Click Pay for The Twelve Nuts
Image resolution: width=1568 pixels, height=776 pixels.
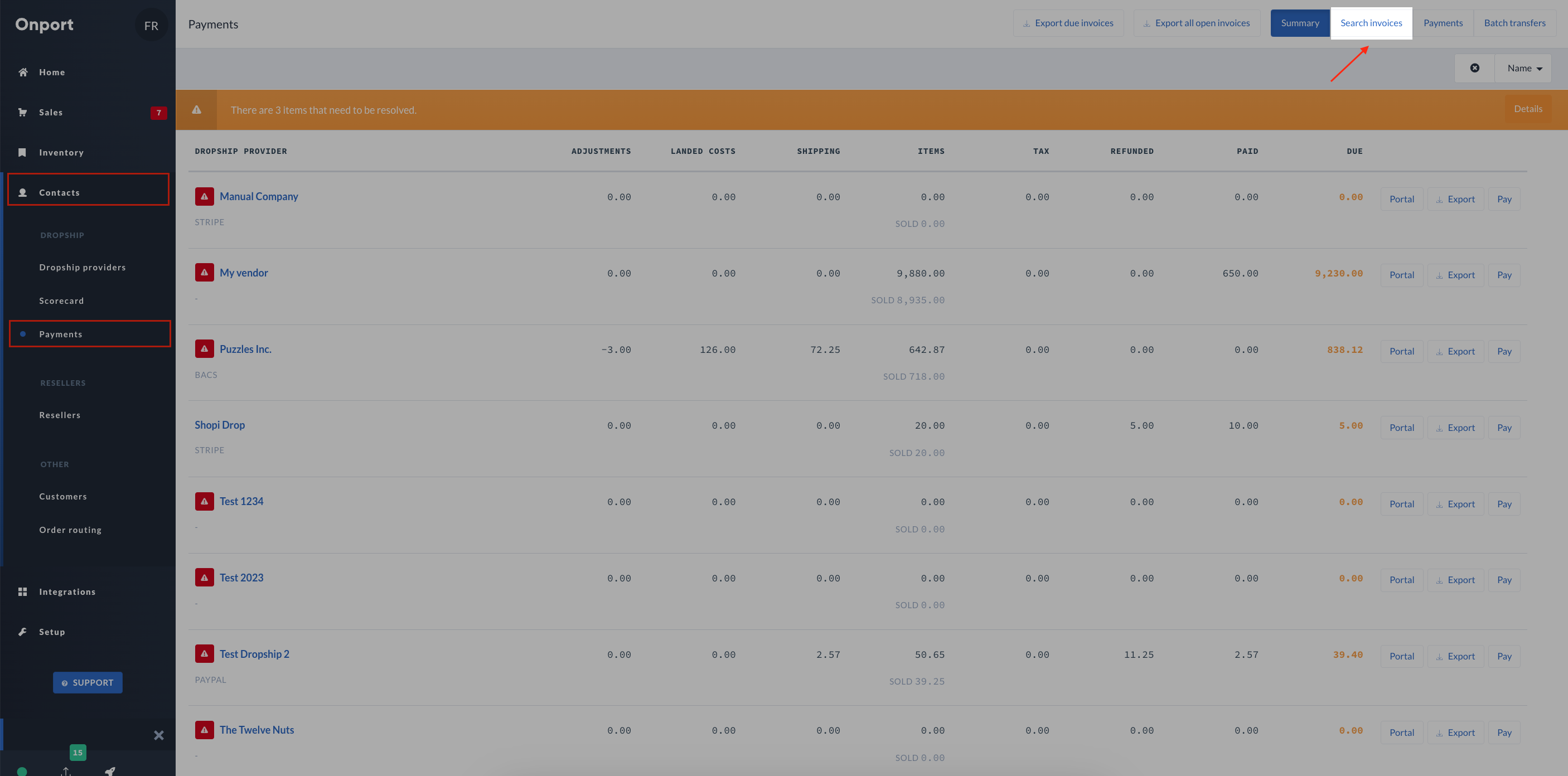tap(1504, 733)
